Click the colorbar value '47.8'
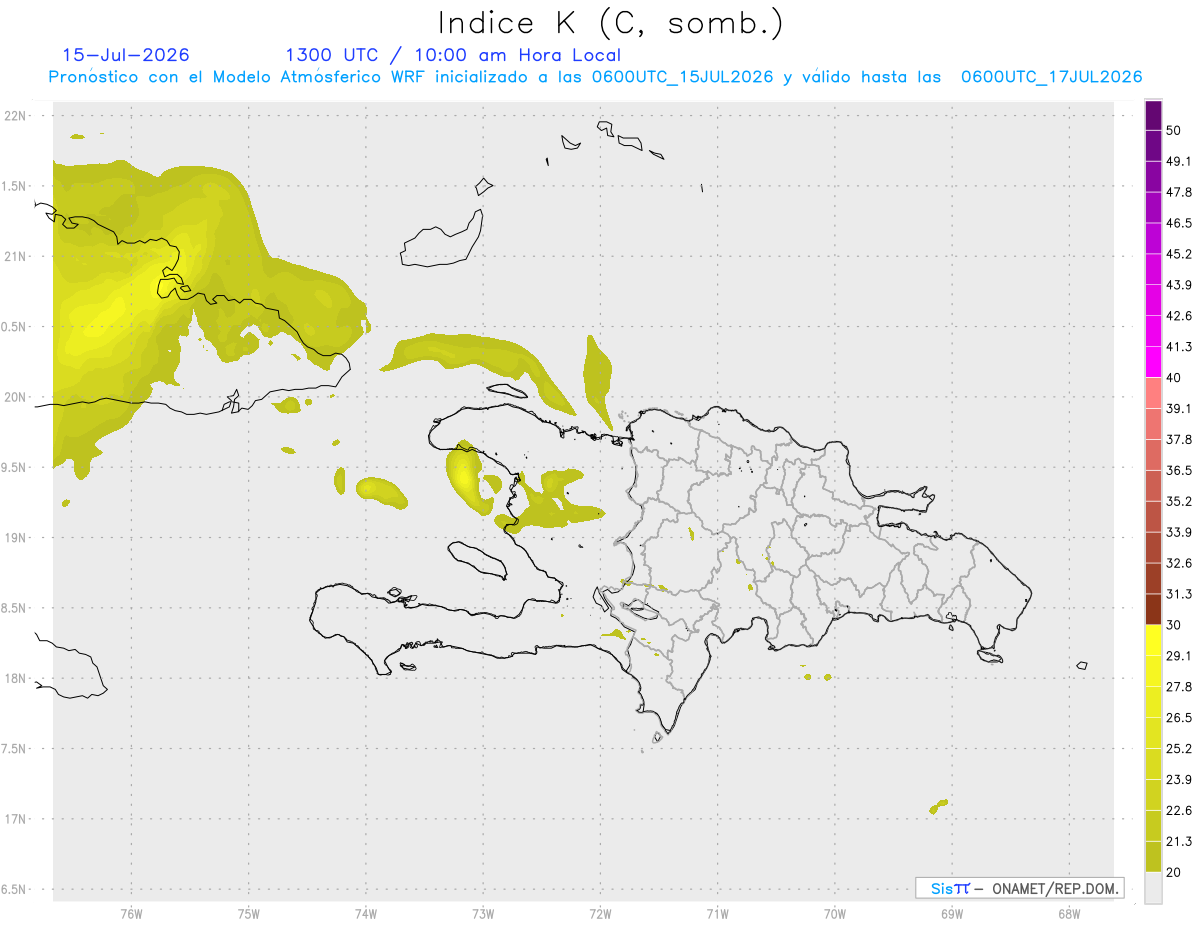1200x927 pixels. tap(1179, 192)
